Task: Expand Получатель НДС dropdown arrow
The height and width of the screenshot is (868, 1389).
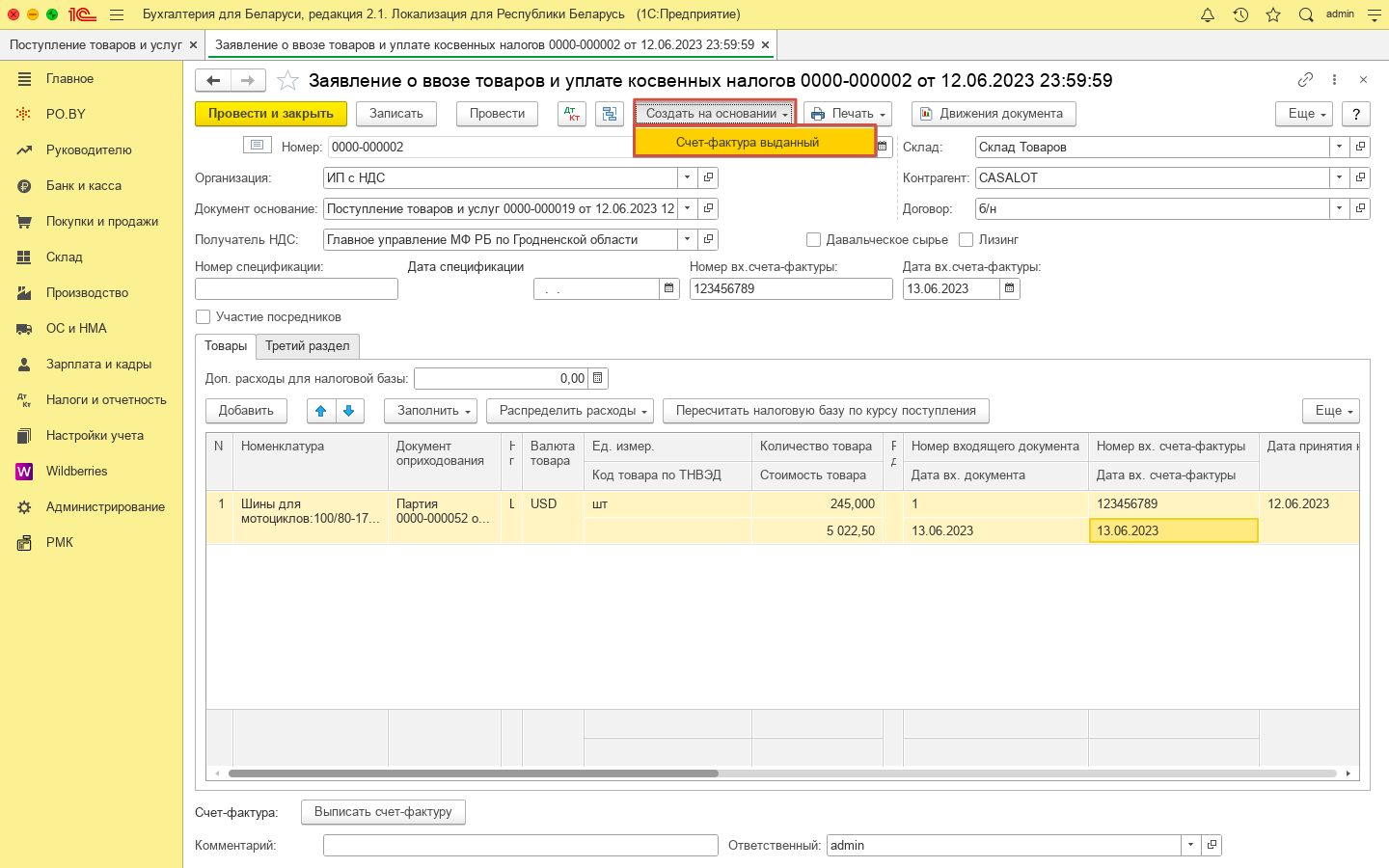Action: pyautogui.click(x=687, y=239)
